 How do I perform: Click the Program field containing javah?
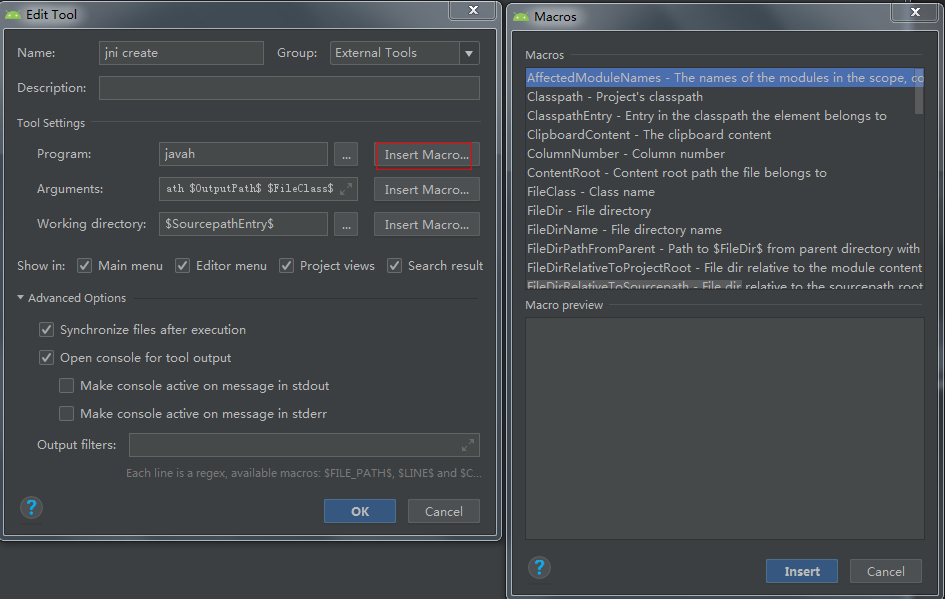click(243, 154)
